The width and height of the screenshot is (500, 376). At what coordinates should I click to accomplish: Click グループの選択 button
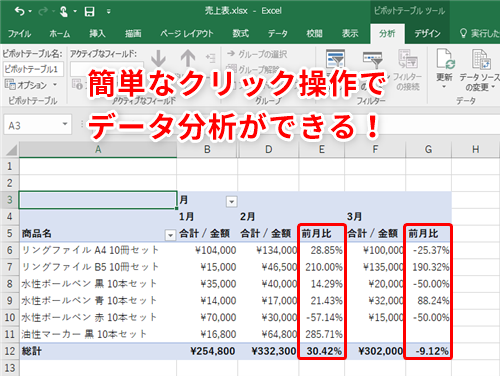[x=257, y=54]
